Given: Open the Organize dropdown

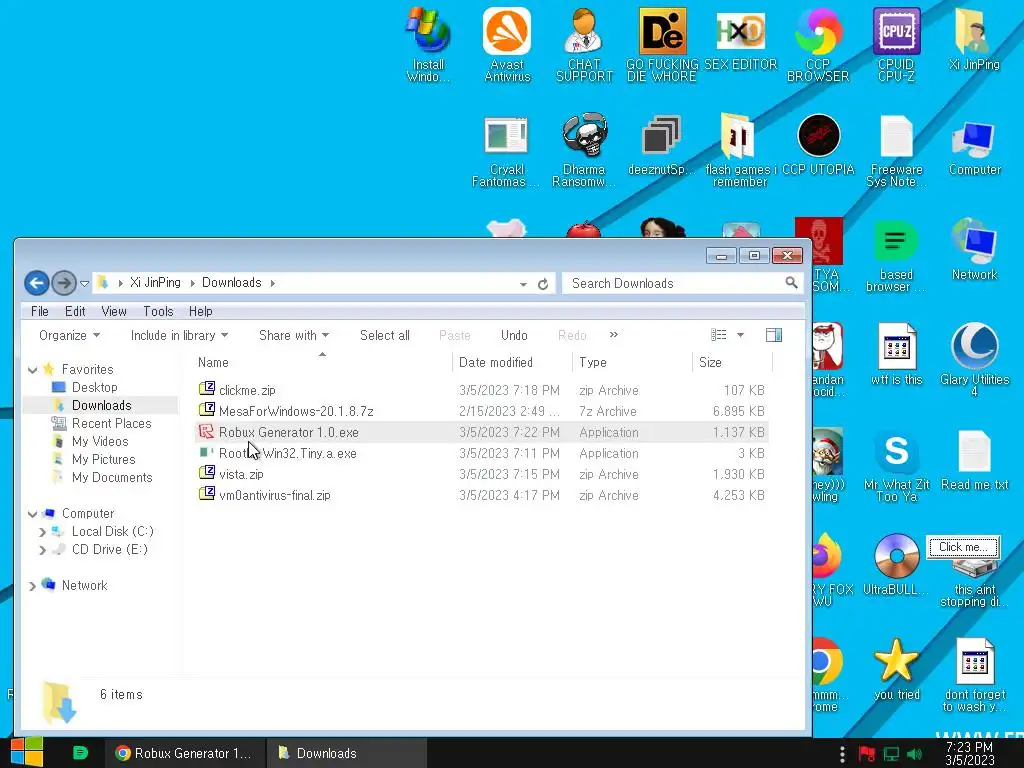Looking at the screenshot, I should [69, 335].
